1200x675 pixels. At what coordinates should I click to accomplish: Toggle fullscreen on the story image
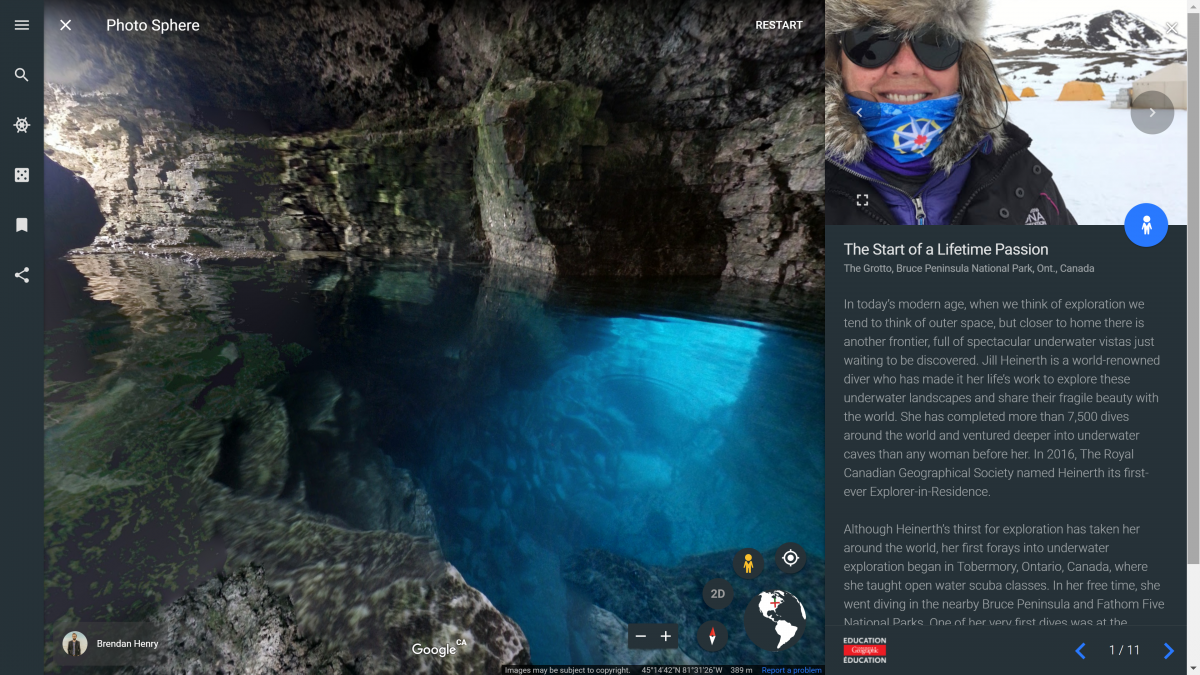862,199
